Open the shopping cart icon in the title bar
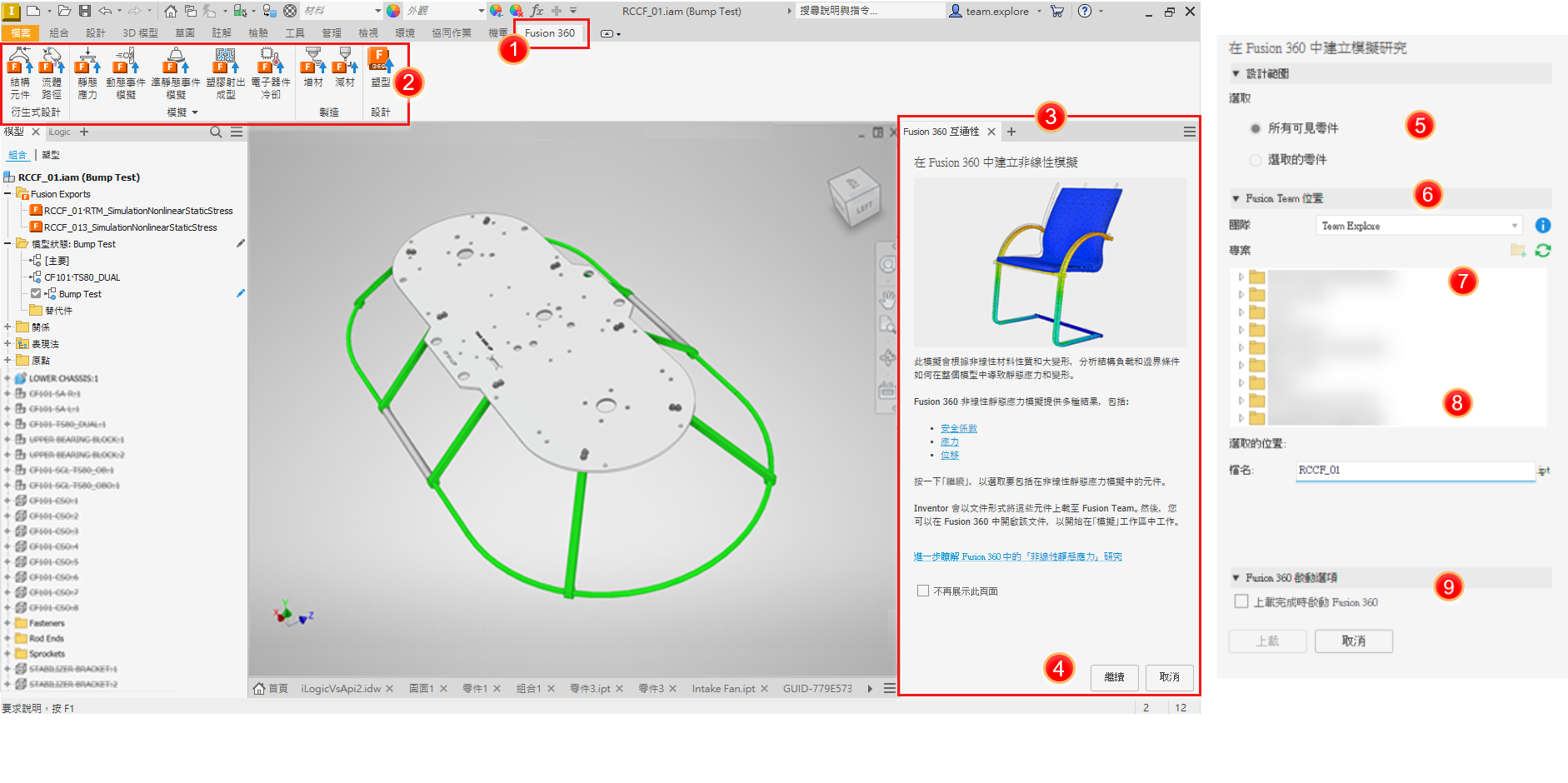 tap(1057, 11)
